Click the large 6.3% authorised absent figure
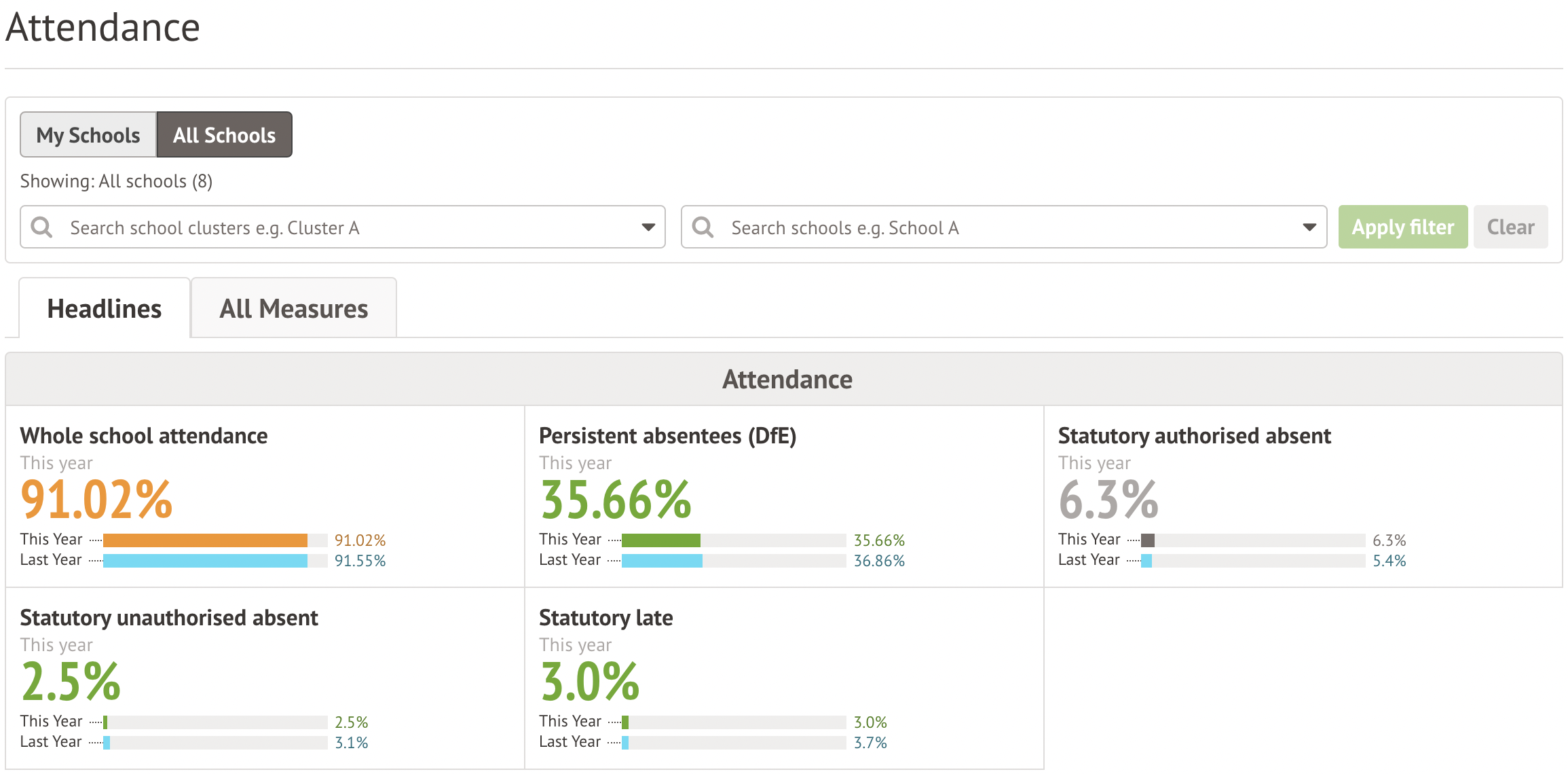Screen dimensions: 1568x774 click(x=1108, y=500)
